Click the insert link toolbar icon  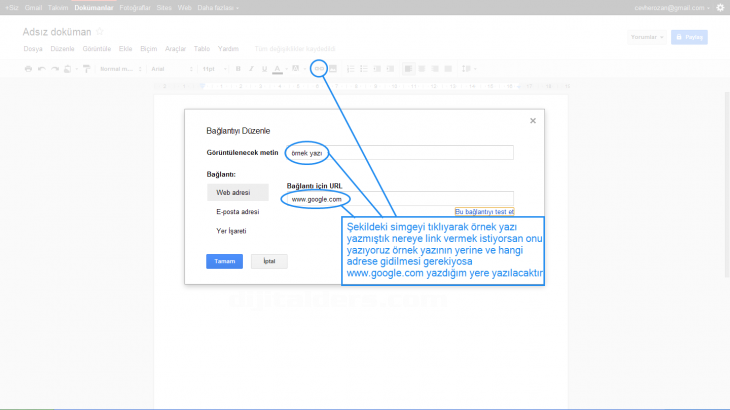point(319,68)
